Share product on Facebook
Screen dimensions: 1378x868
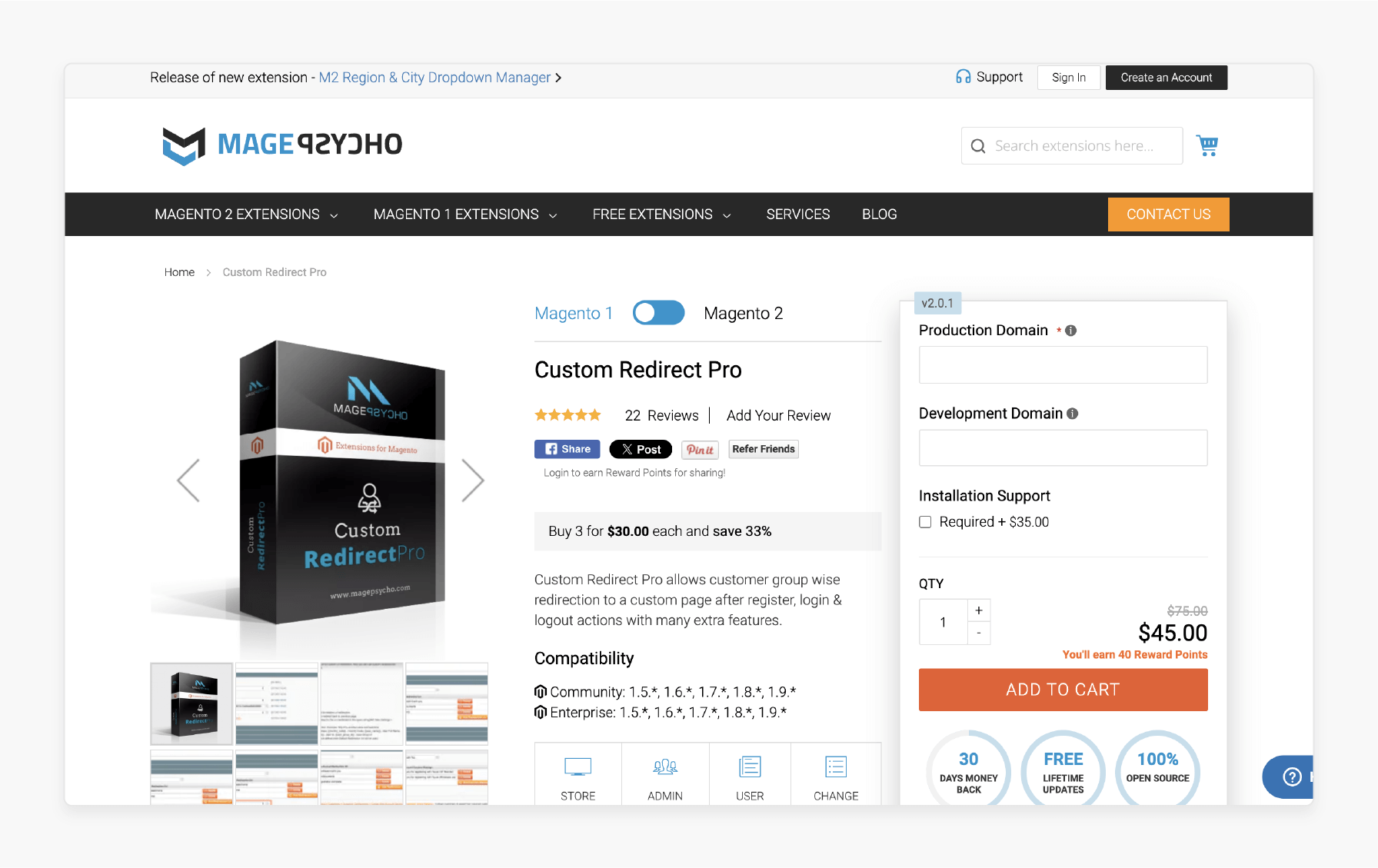pyautogui.click(x=568, y=449)
